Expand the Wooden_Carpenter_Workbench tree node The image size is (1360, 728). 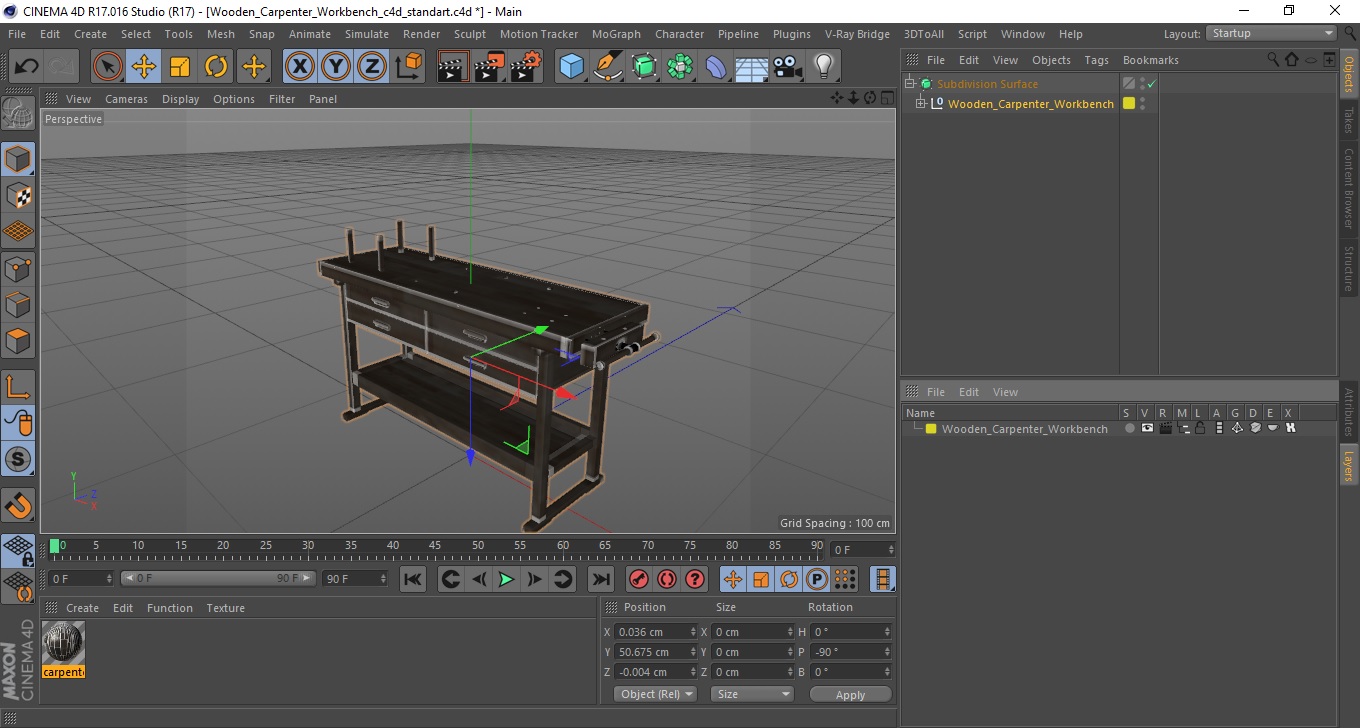(921, 104)
